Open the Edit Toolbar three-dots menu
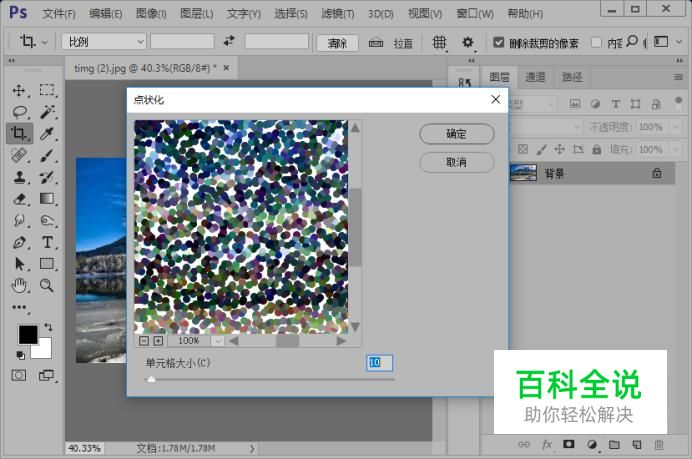Screen dimensions: 692x459 tap(19, 307)
